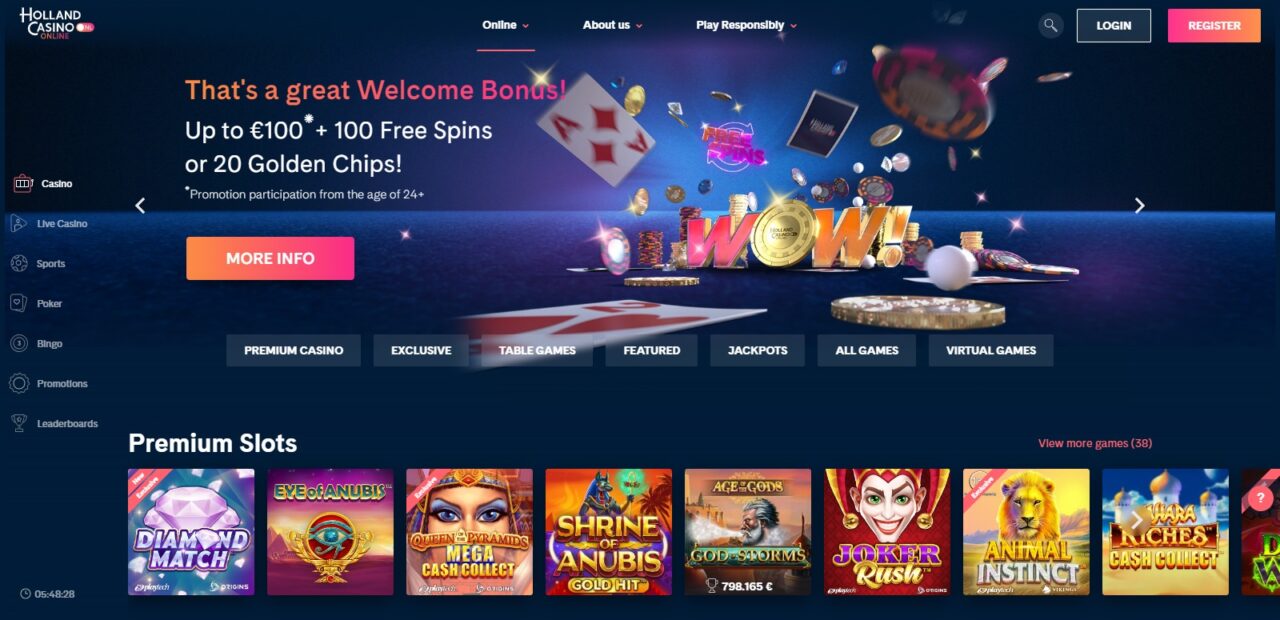
Task: Open the search magnifier icon
Action: point(1050,25)
